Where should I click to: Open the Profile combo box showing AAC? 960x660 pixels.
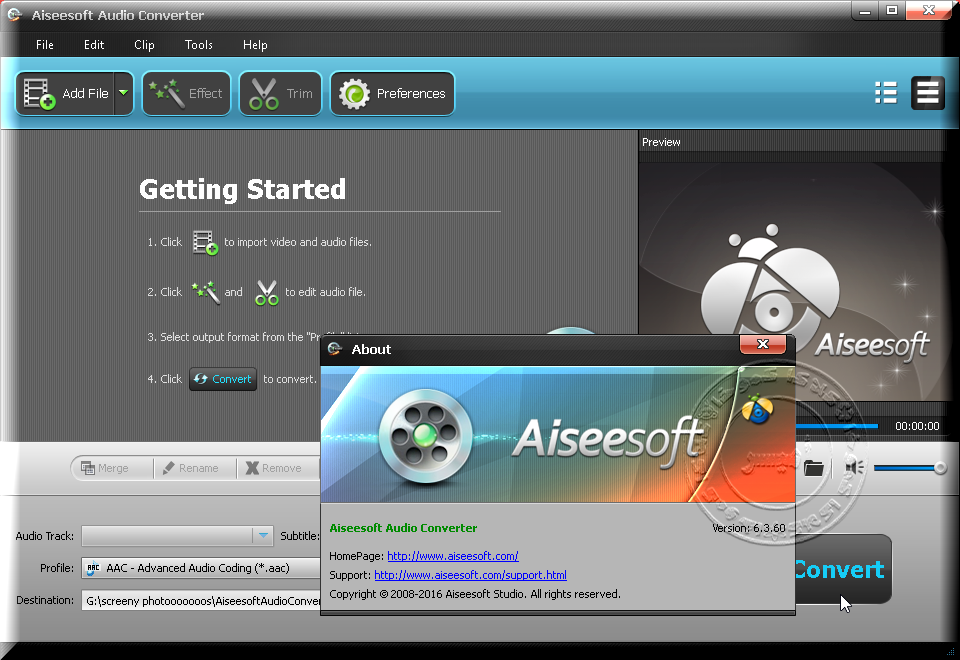tap(201, 568)
